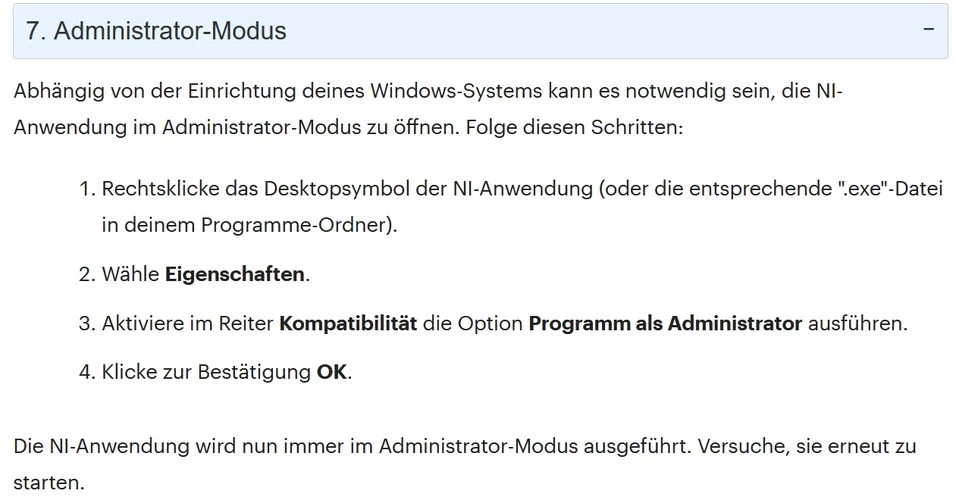
Task: Collapse section using the minus icon
Action: tap(929, 29)
